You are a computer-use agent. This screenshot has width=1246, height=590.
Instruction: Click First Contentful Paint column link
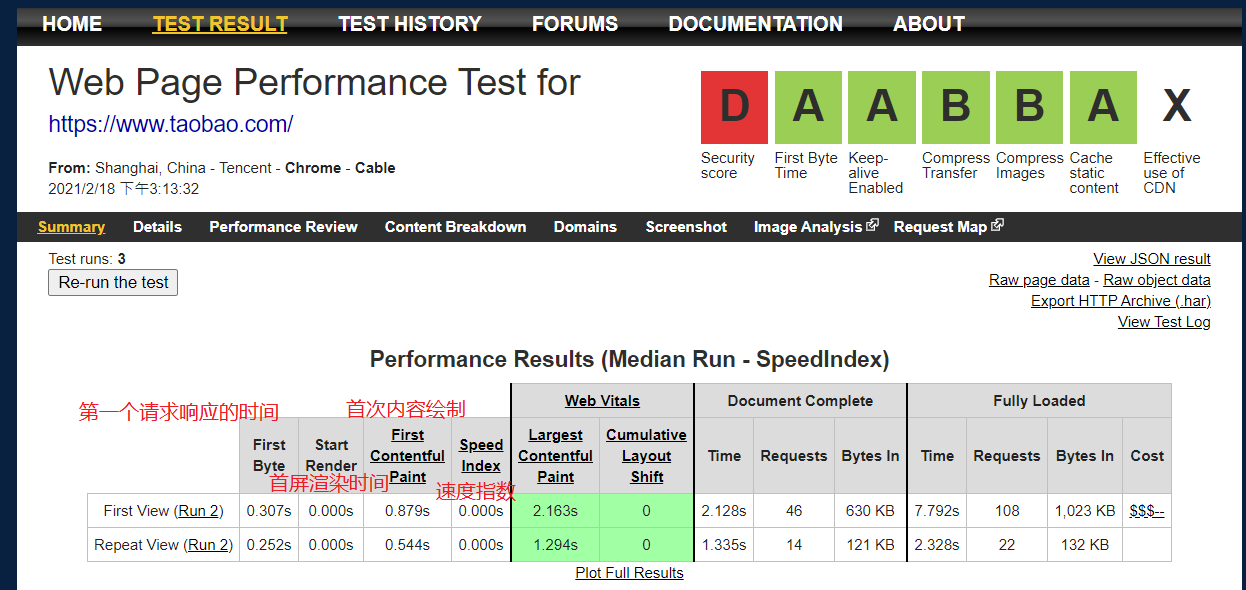(407, 456)
